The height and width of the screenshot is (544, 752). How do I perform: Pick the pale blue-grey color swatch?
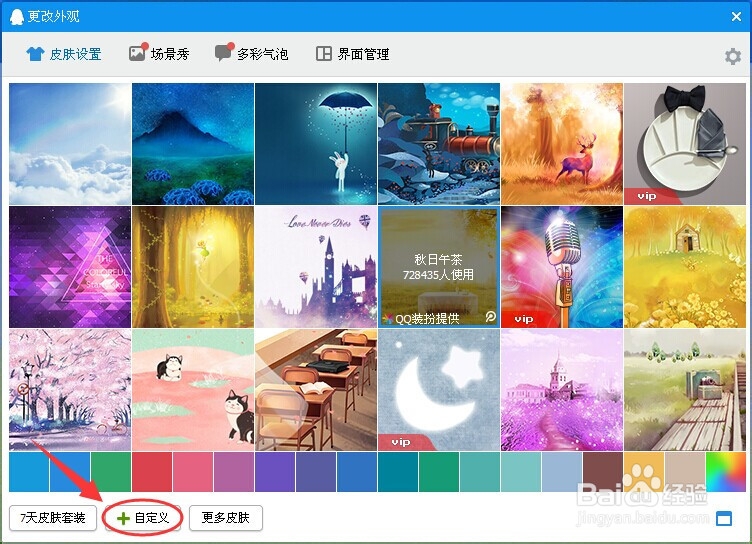click(x=562, y=472)
